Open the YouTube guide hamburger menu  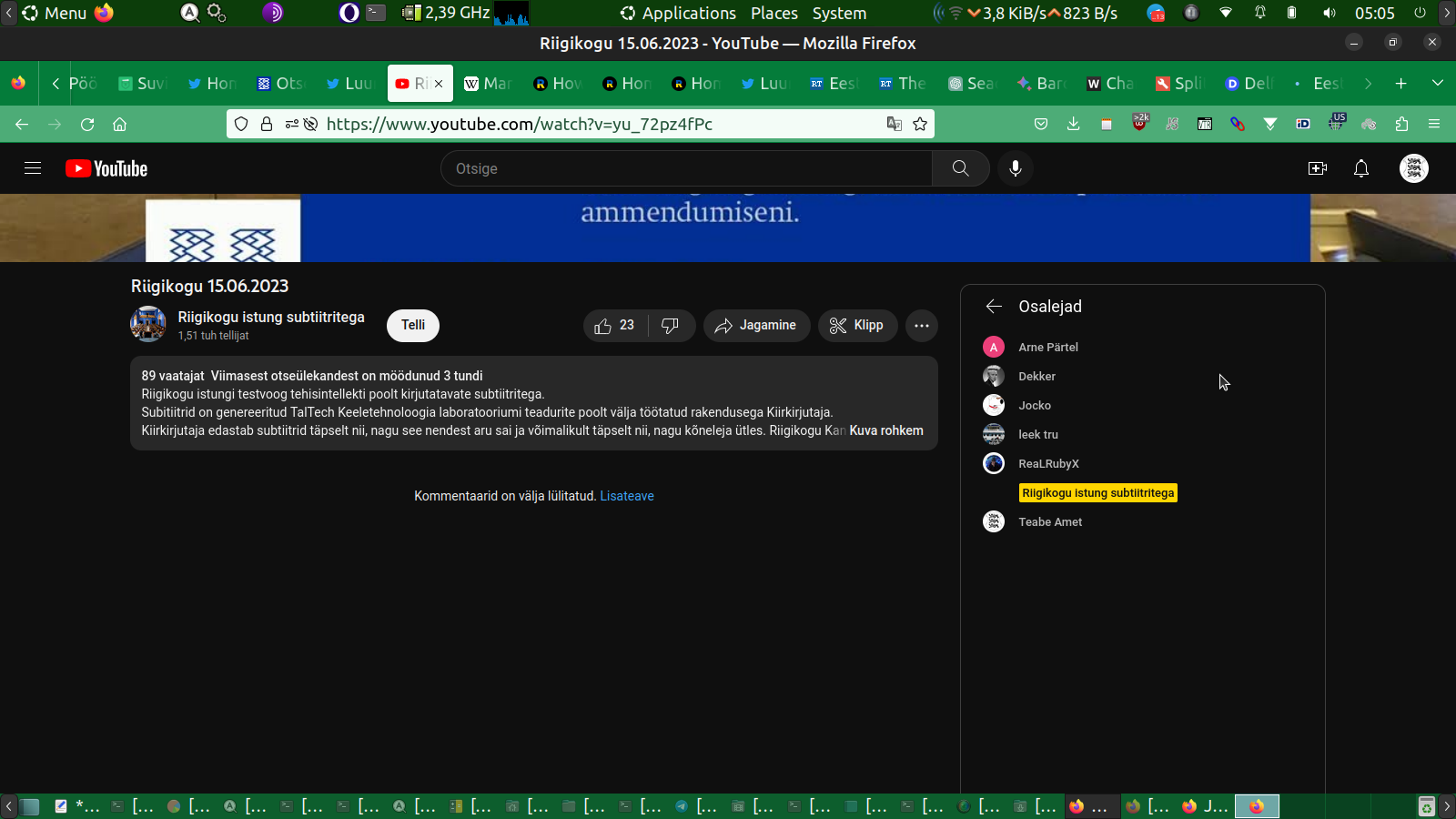33,168
